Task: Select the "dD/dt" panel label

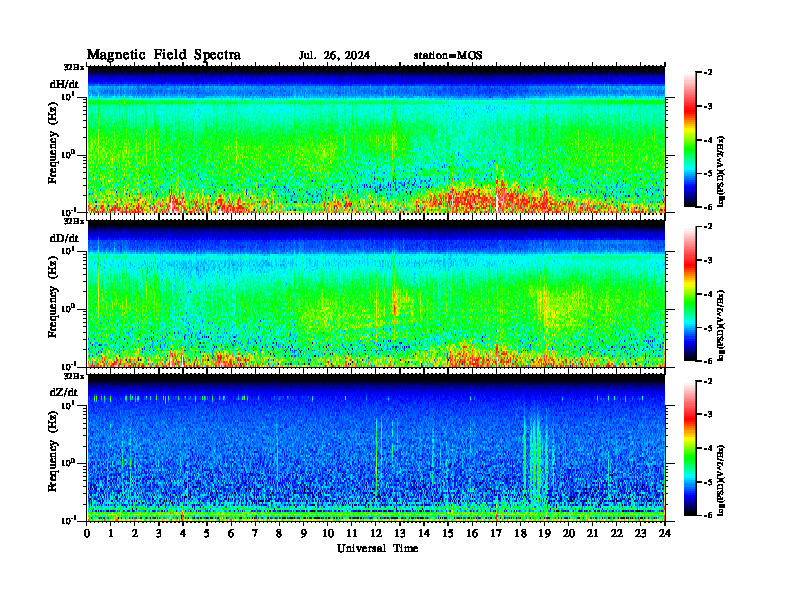Action: click(x=64, y=238)
